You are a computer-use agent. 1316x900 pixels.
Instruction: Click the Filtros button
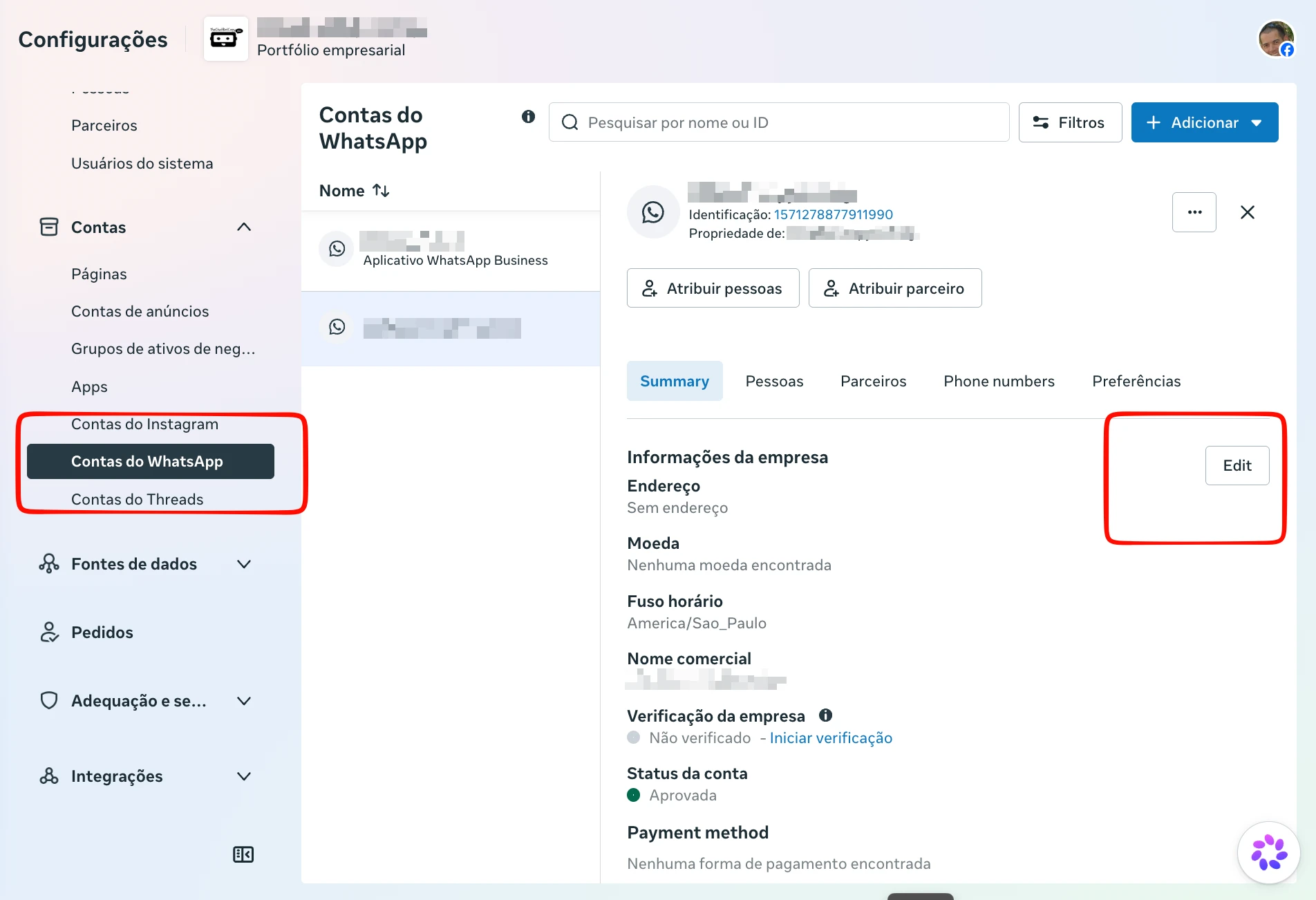1070,122
